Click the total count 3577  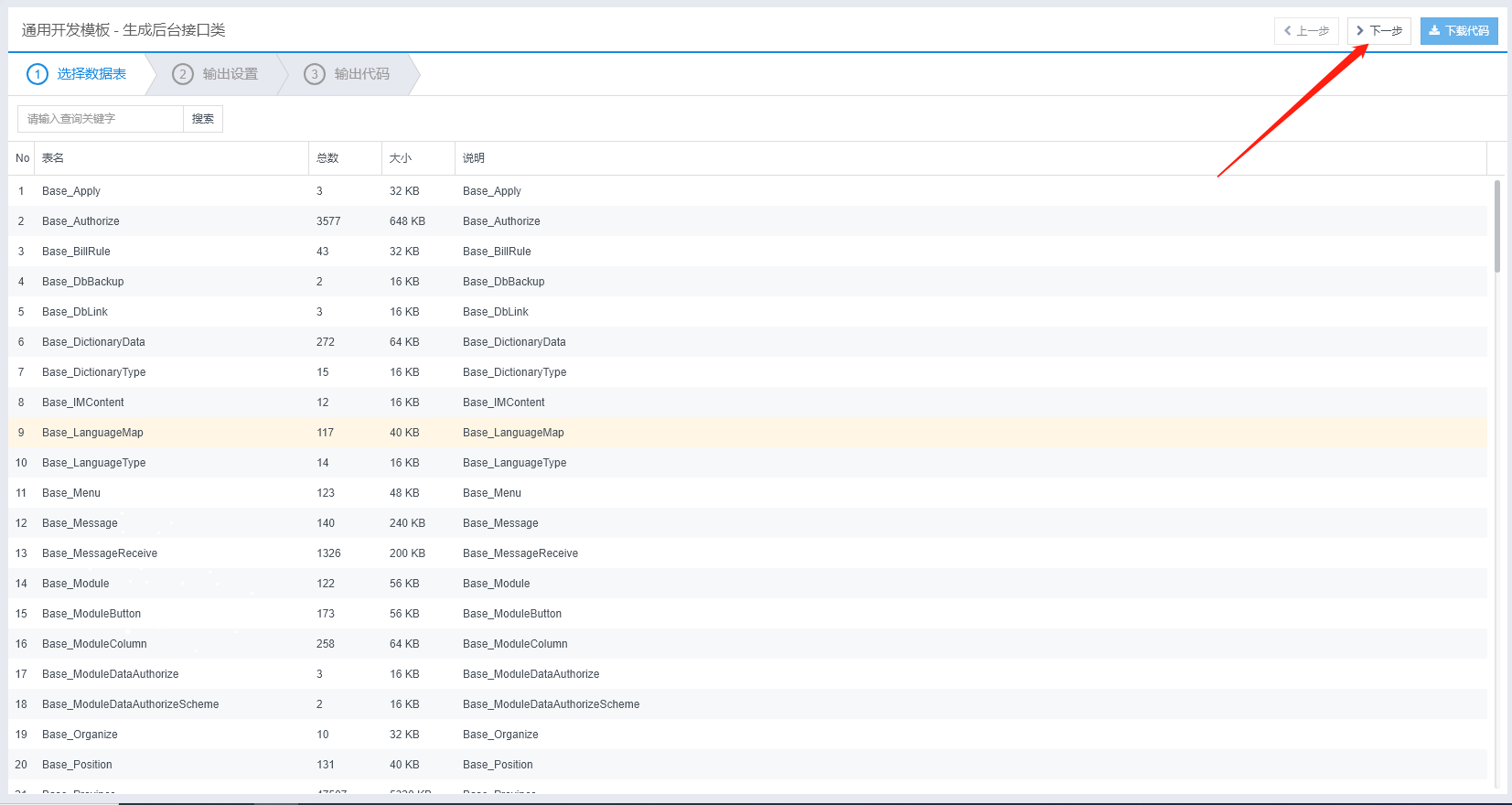tap(328, 221)
